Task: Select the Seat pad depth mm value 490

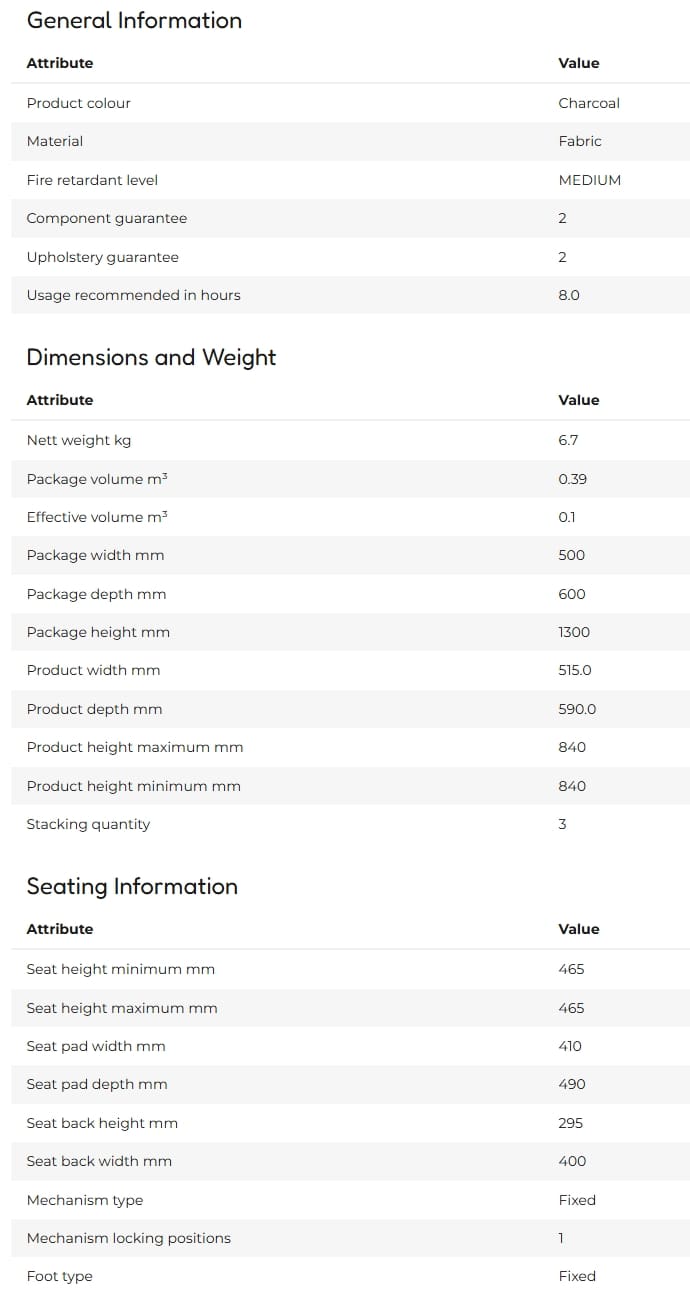Action: pos(572,1084)
